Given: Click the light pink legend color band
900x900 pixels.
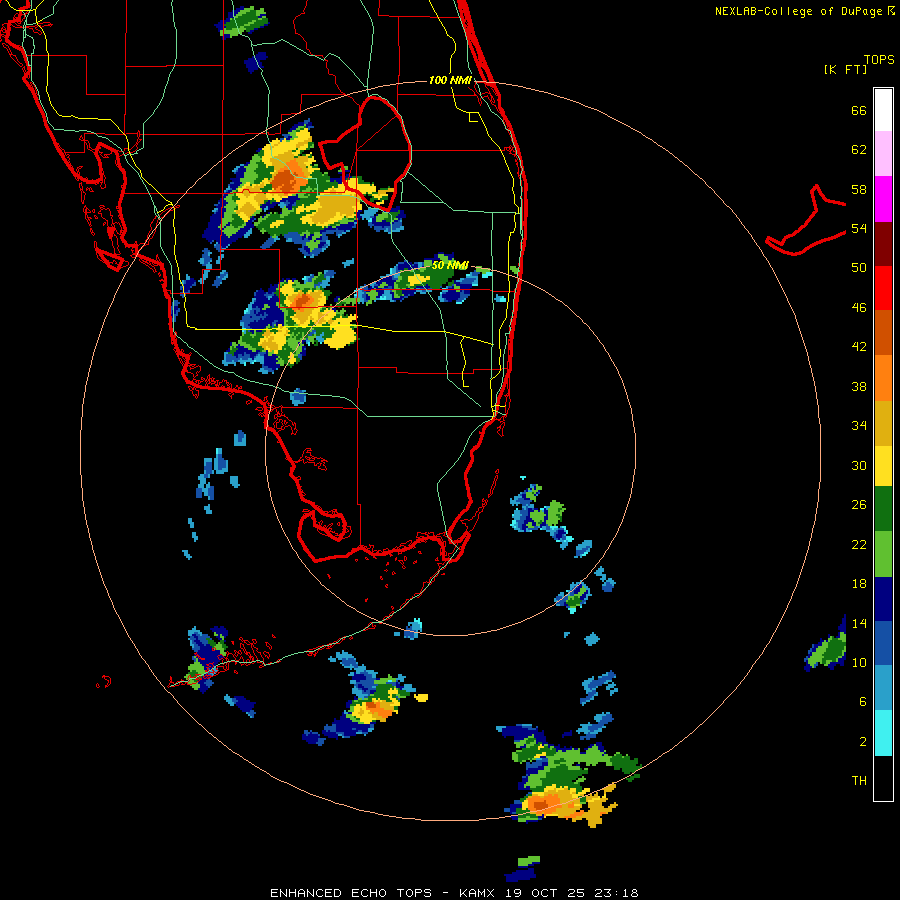Looking at the screenshot, I should [883, 153].
